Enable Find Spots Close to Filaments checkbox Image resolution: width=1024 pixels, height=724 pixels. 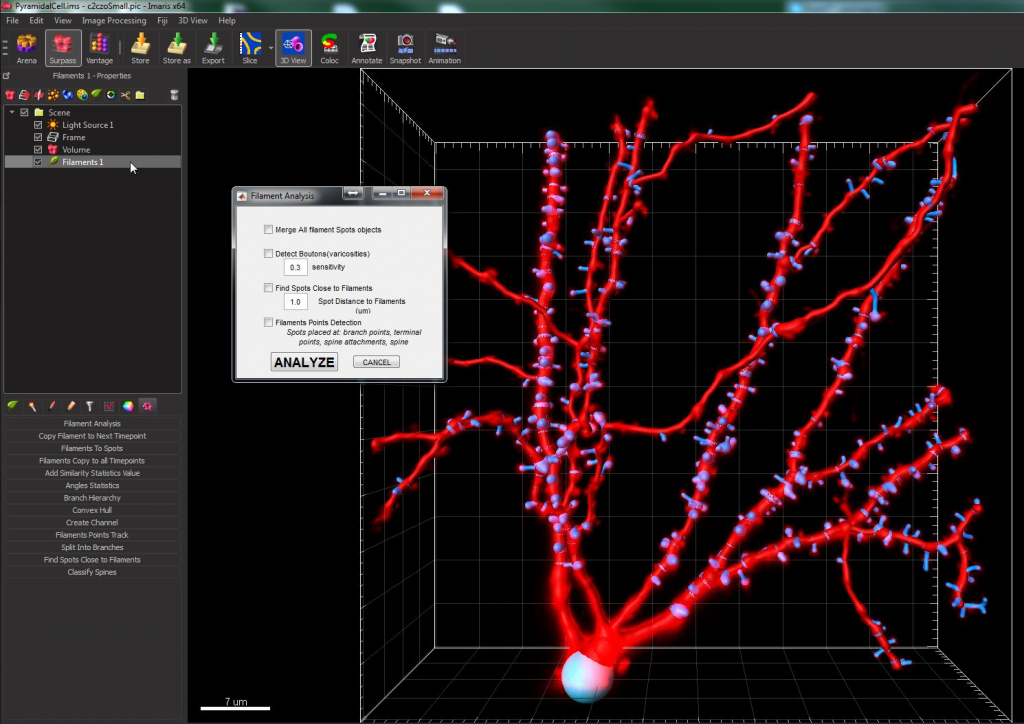click(x=268, y=287)
